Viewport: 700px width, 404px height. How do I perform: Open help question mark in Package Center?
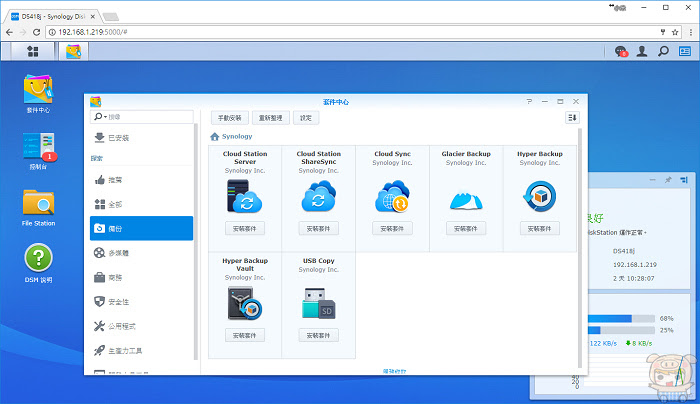tap(529, 102)
